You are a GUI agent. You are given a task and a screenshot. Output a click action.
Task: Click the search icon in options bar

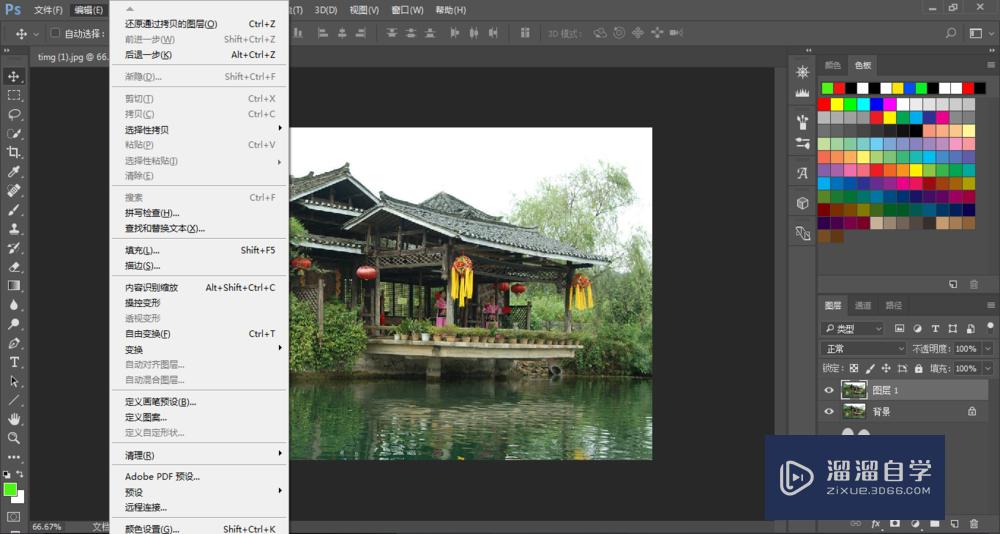(951, 33)
